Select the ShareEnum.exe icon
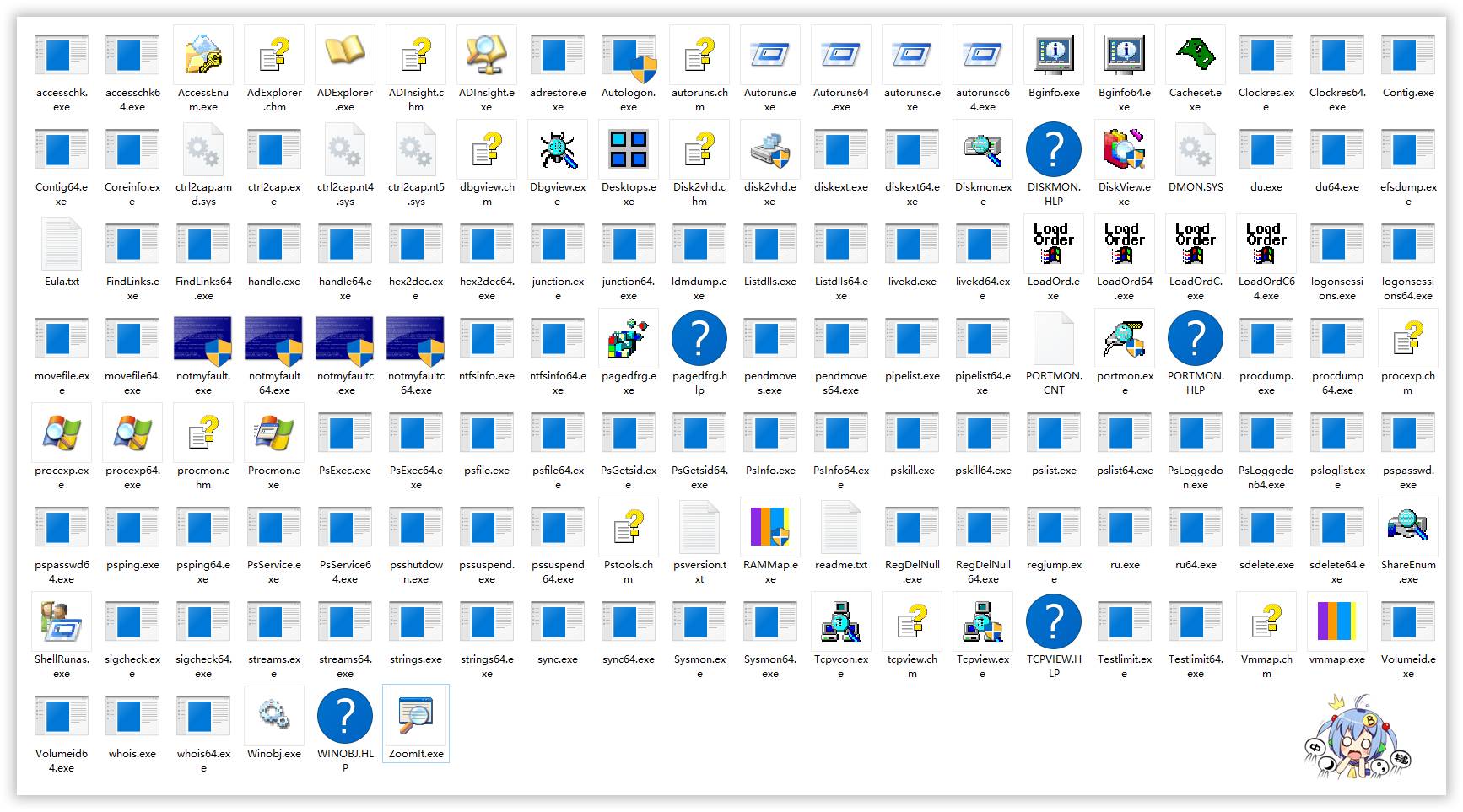The height and width of the screenshot is (812, 1463). [x=1408, y=527]
